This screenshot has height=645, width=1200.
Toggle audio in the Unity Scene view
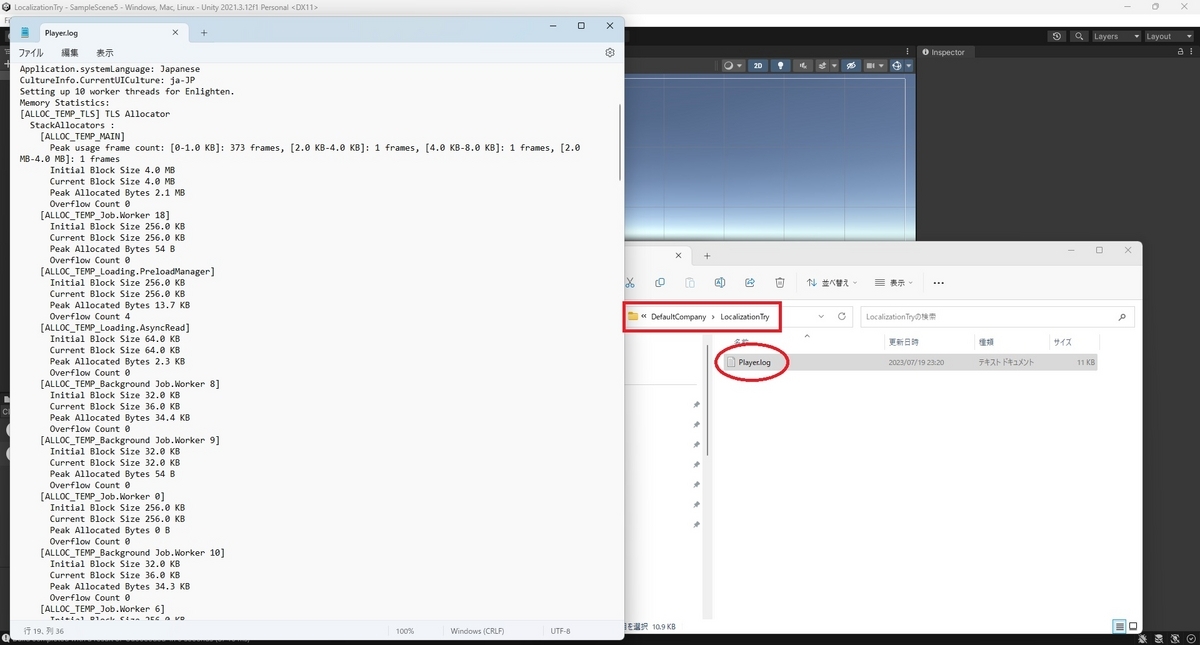coord(802,65)
